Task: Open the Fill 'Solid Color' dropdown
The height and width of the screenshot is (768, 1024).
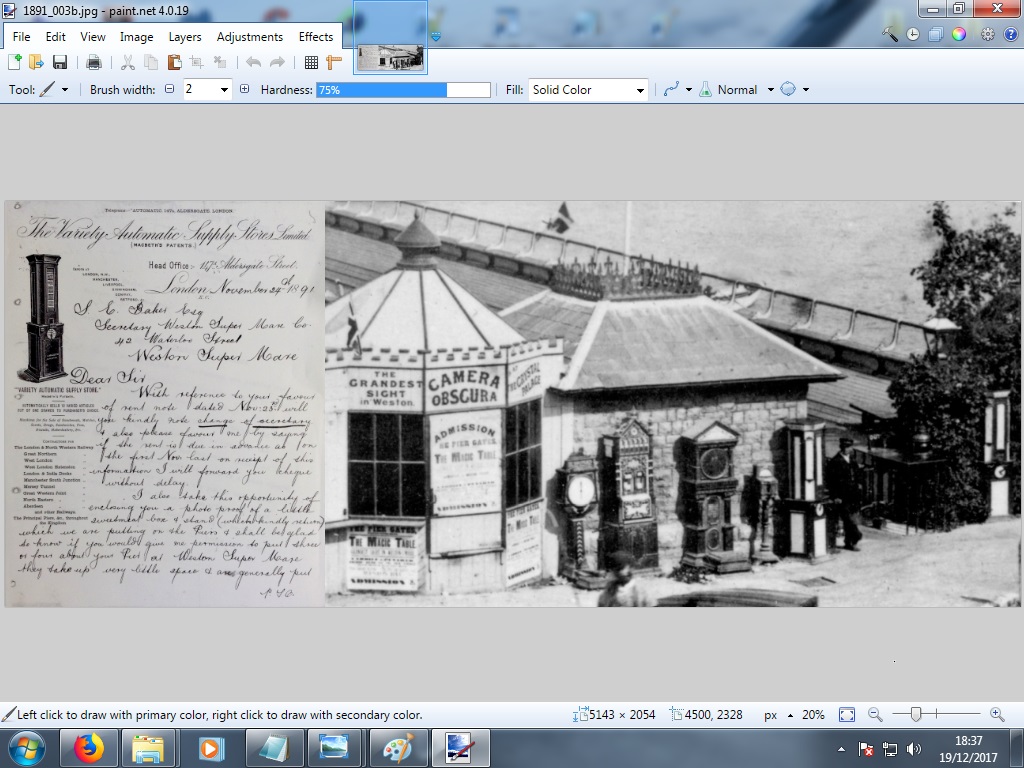Action: [x=638, y=89]
